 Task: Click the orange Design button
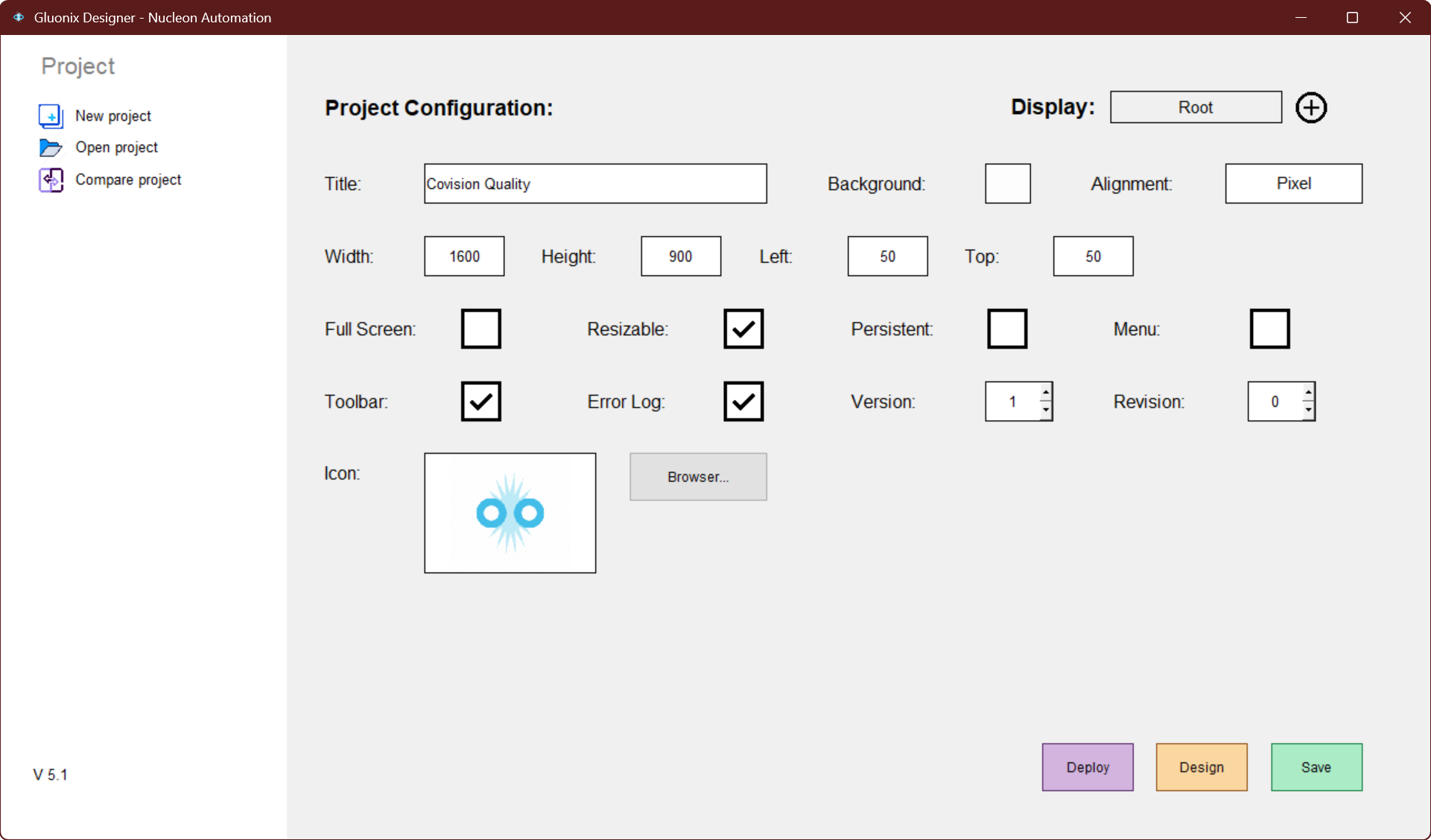coord(1201,767)
